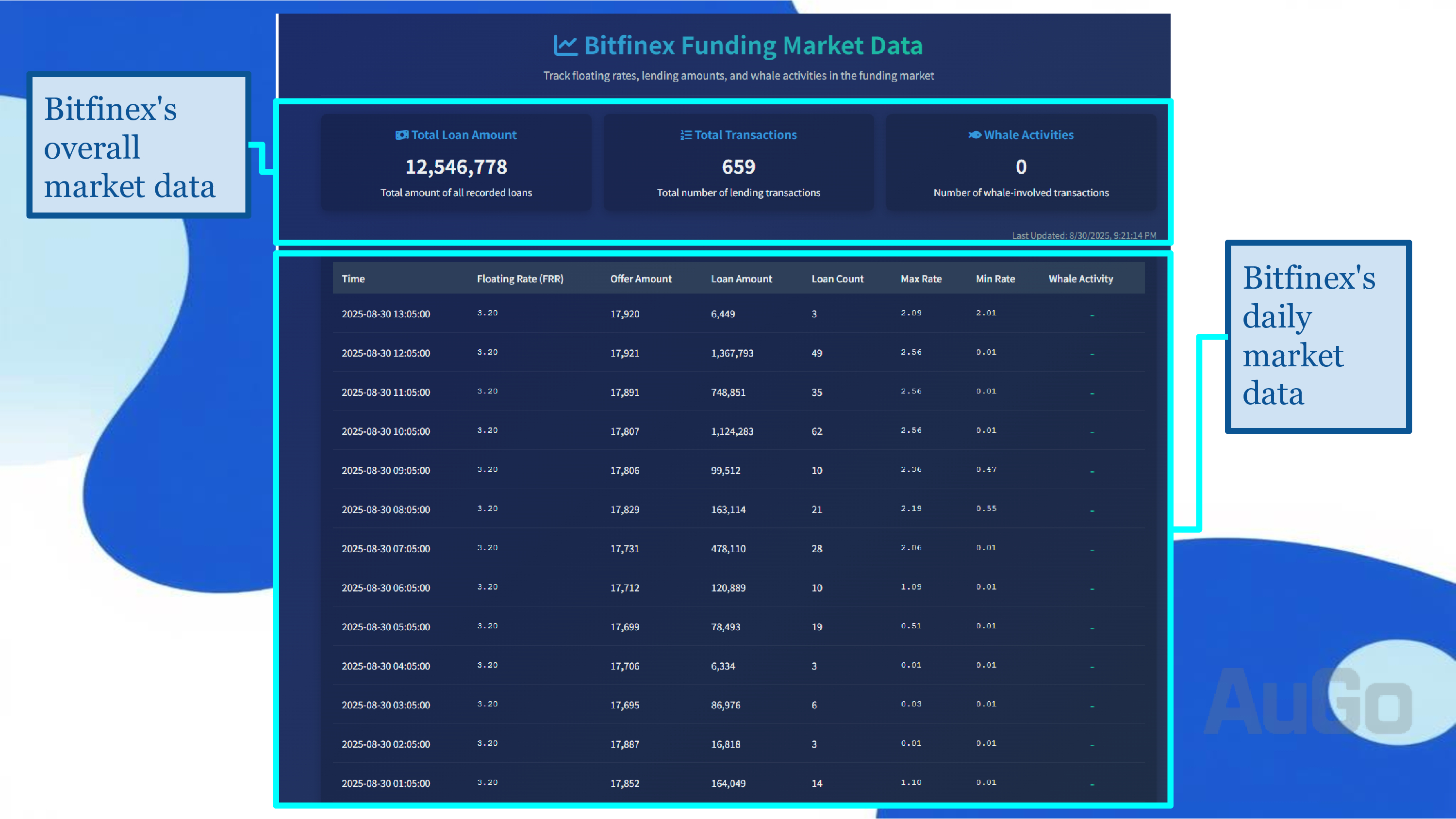Image resolution: width=1456 pixels, height=819 pixels.
Task: Click loan amount 163,114 cell
Action: pyautogui.click(x=728, y=509)
